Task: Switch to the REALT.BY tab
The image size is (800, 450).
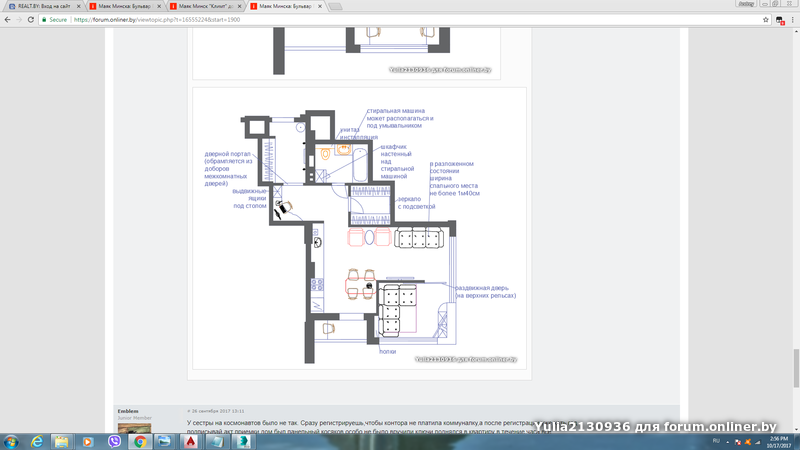Action: pos(44,6)
